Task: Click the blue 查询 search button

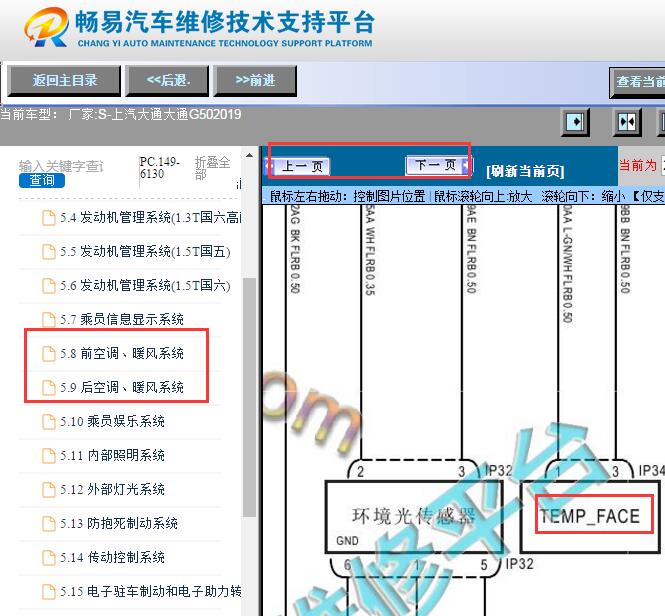Action: coord(42,180)
